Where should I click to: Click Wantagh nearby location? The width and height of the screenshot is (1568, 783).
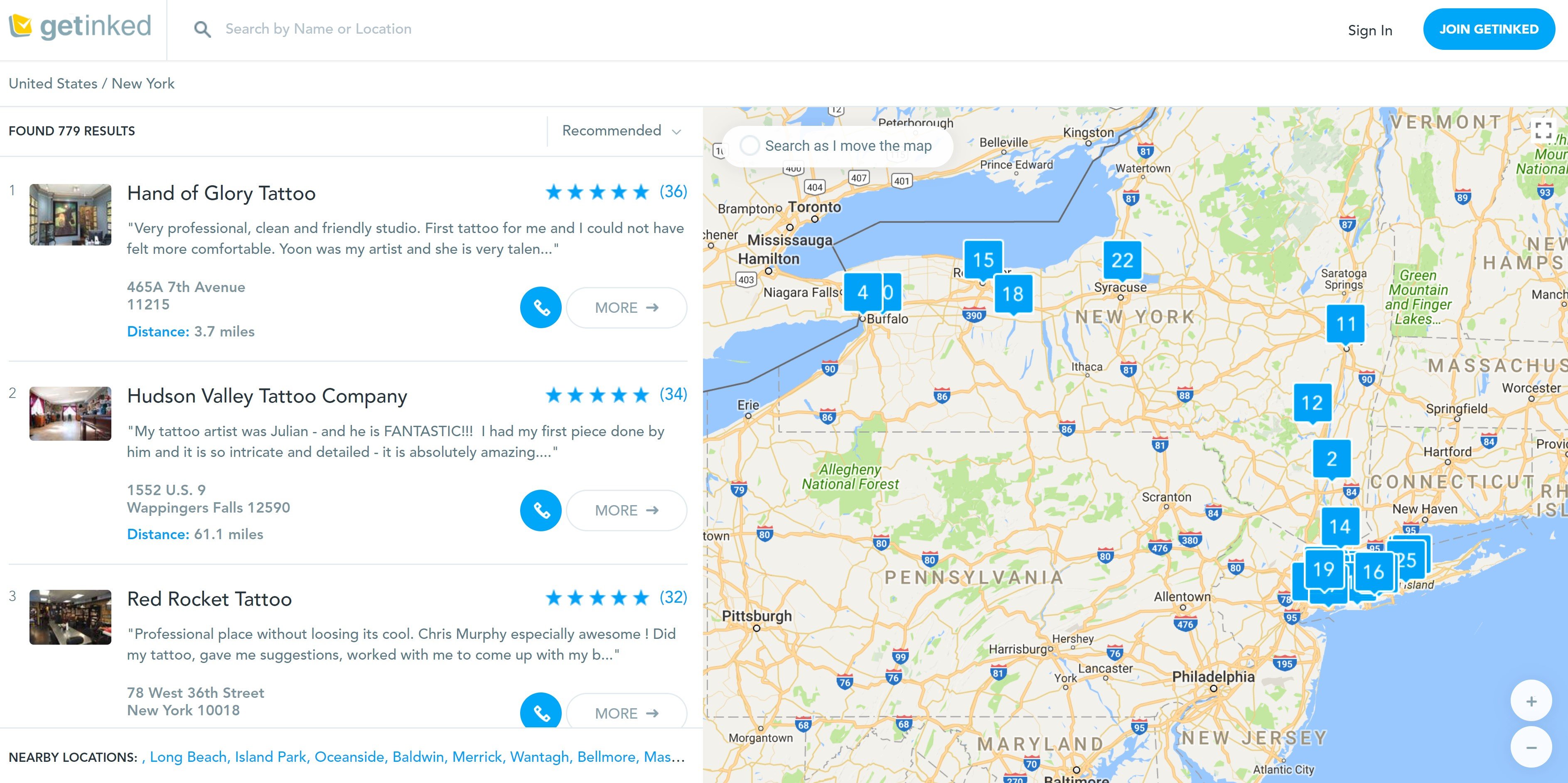point(539,757)
